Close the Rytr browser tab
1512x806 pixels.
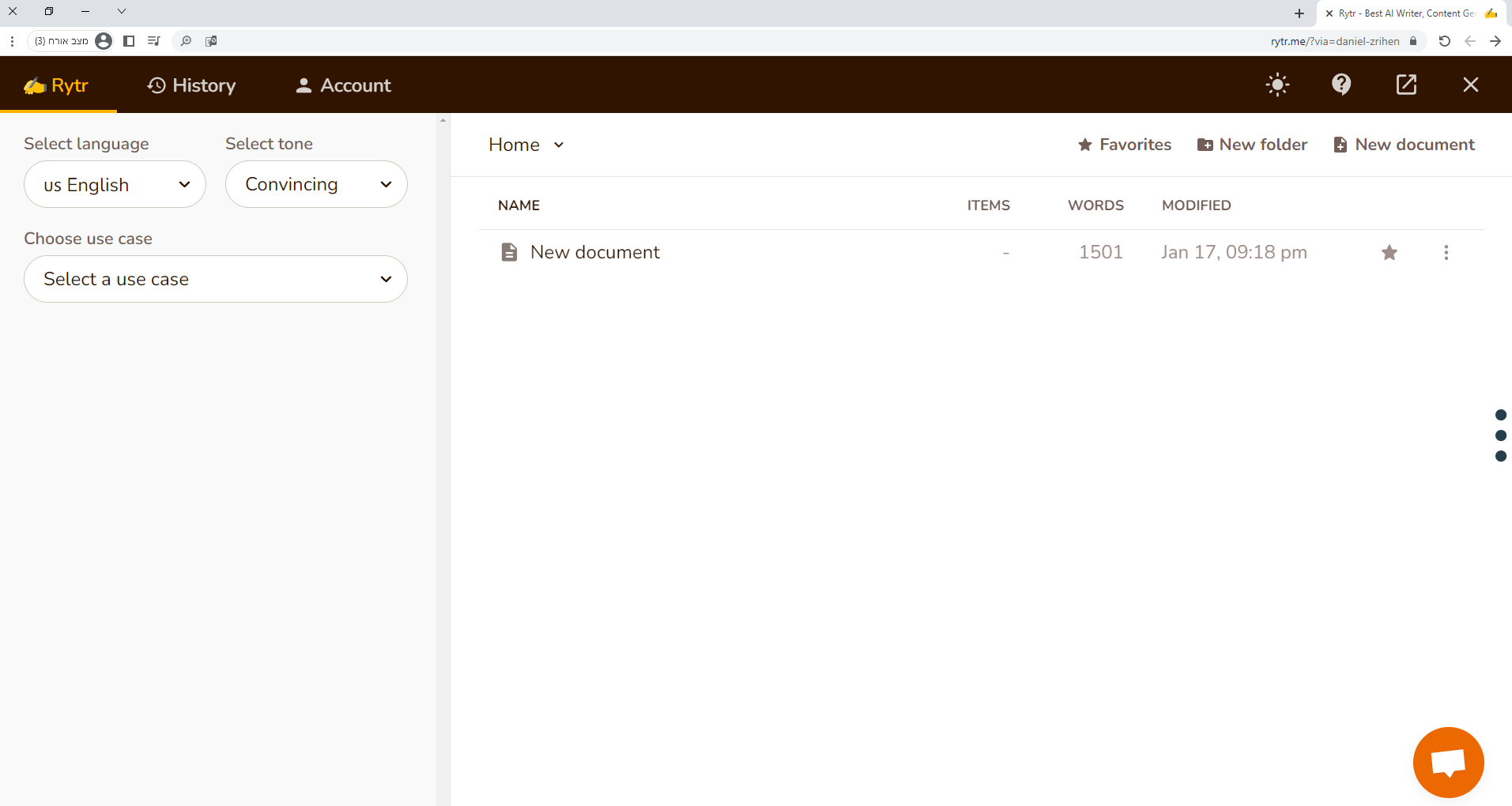[1329, 13]
